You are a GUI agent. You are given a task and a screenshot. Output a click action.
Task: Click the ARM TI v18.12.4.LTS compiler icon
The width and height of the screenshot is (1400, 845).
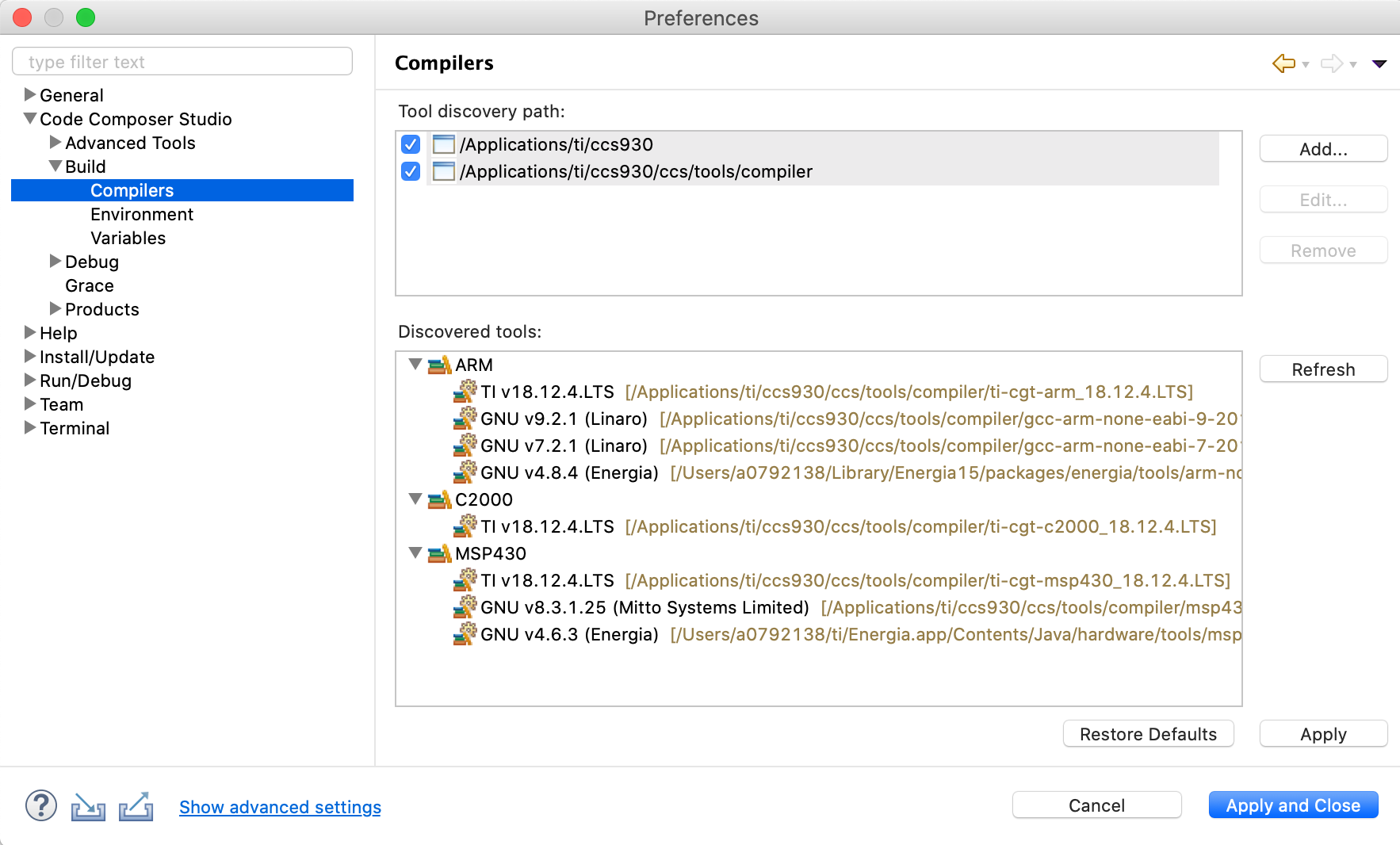coord(465,391)
